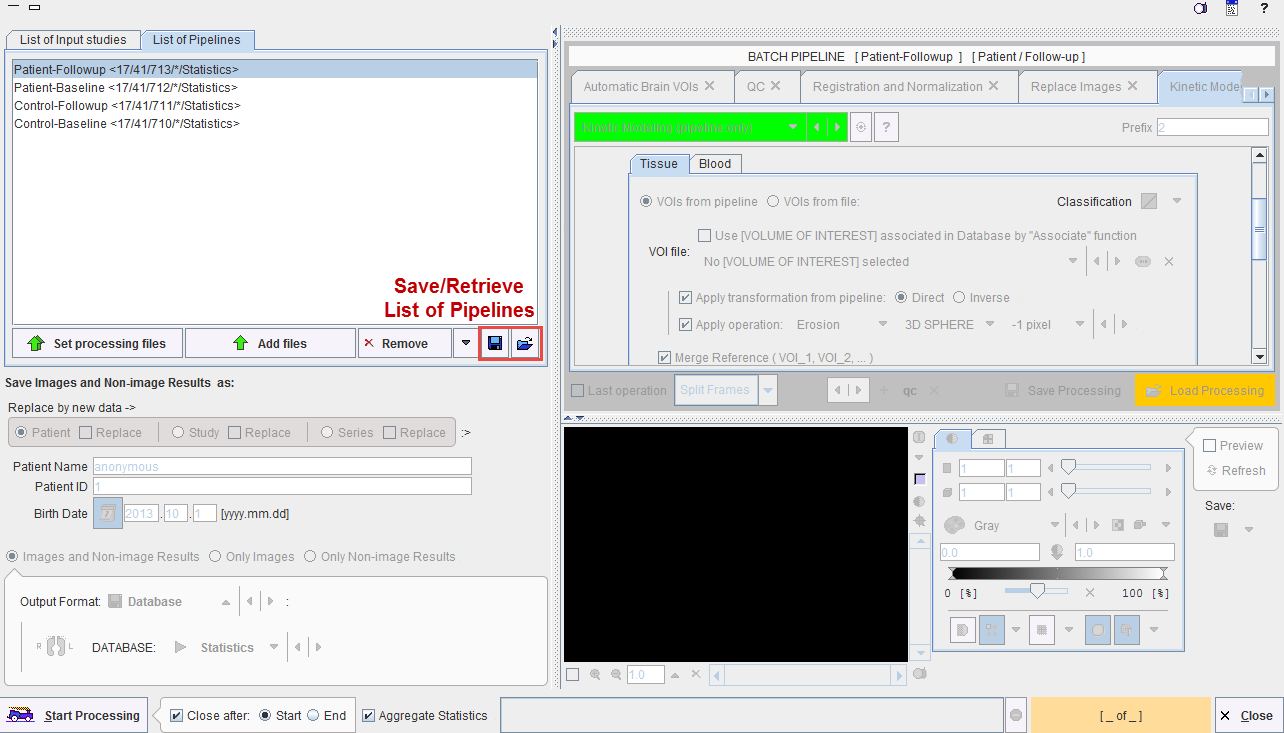Image resolution: width=1284 pixels, height=733 pixels.
Task: Select the List of Pipelines tab
Action: click(197, 40)
